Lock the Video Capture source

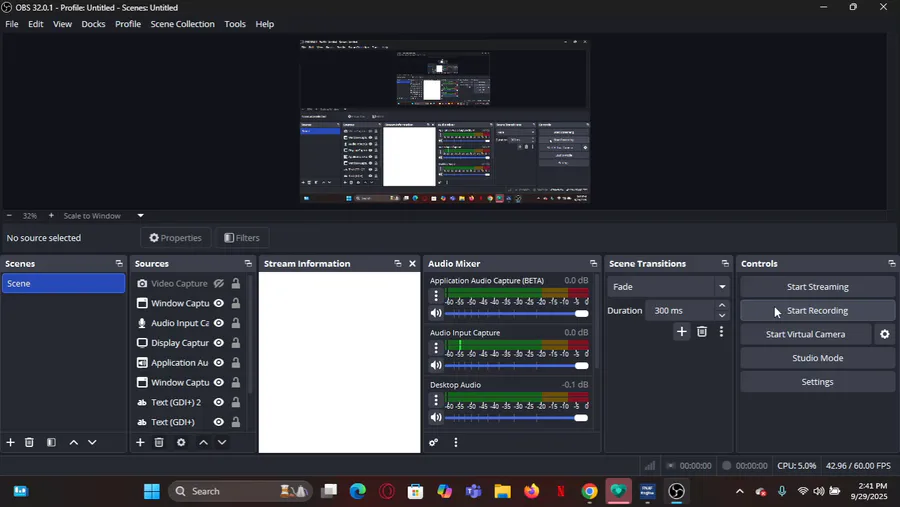point(236,284)
